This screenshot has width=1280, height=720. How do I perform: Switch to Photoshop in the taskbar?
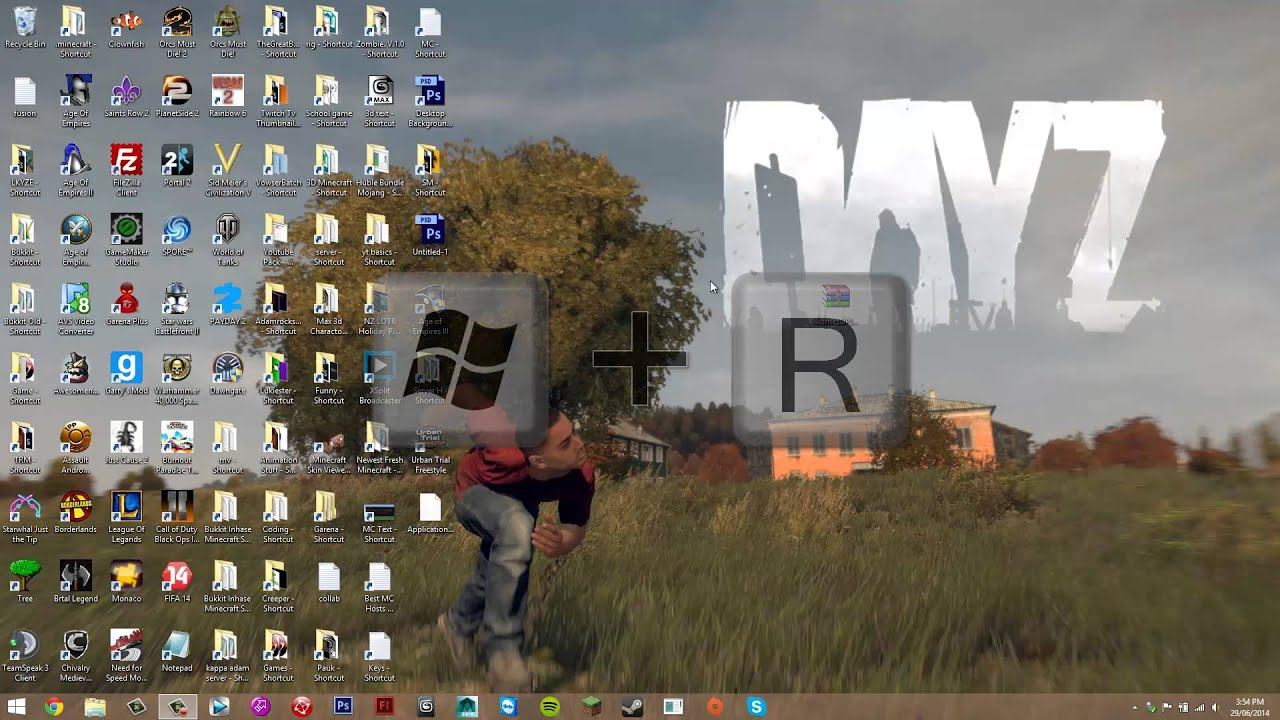click(343, 707)
